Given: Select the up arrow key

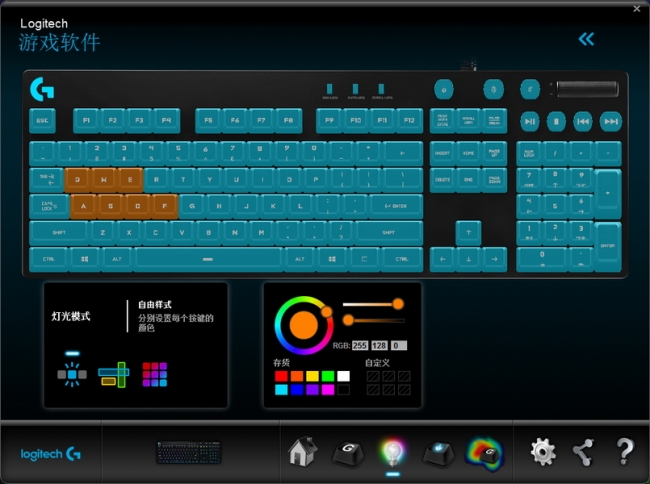Looking at the screenshot, I should click(x=468, y=233).
